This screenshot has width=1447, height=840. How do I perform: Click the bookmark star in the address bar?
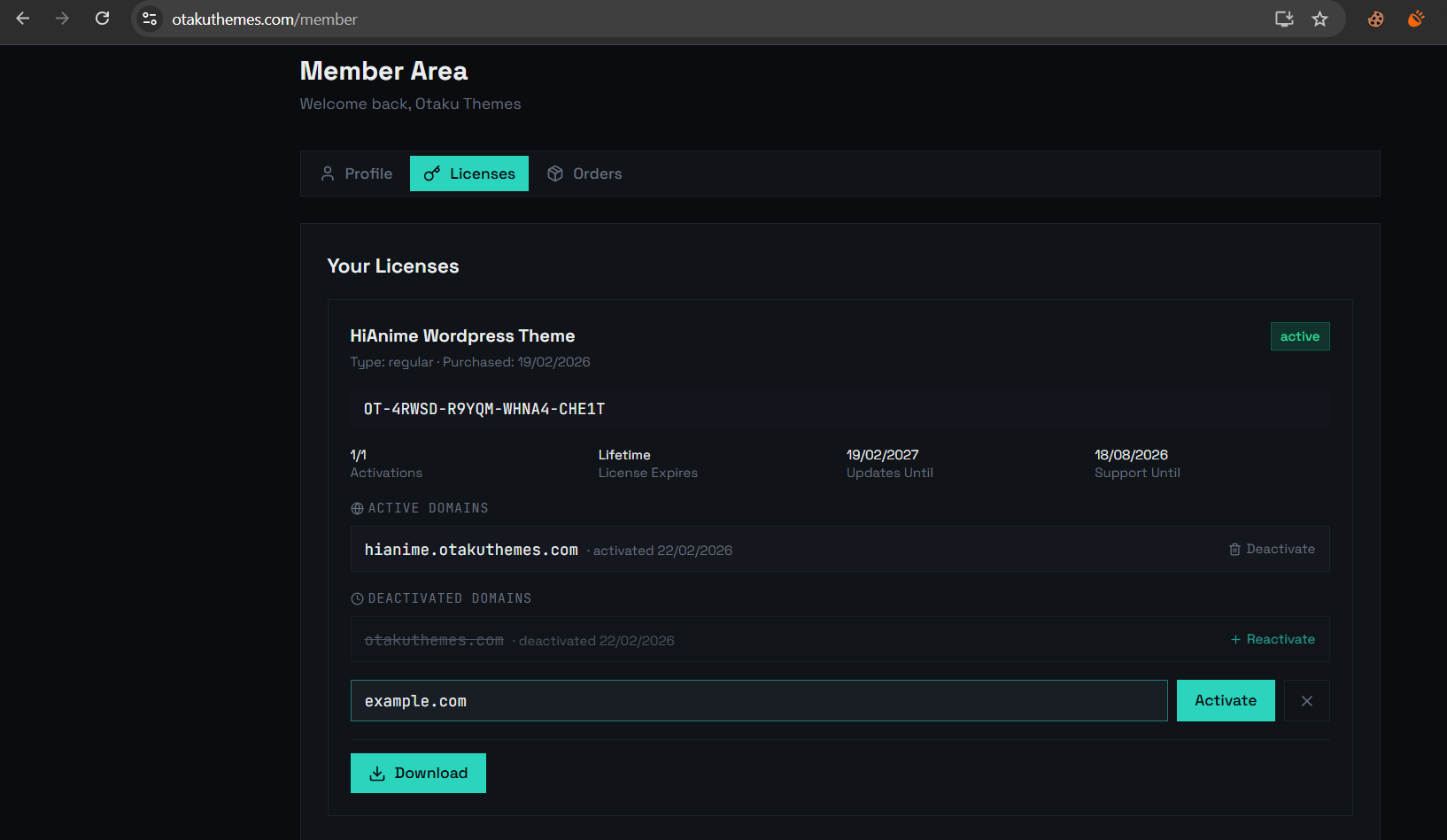(1320, 19)
